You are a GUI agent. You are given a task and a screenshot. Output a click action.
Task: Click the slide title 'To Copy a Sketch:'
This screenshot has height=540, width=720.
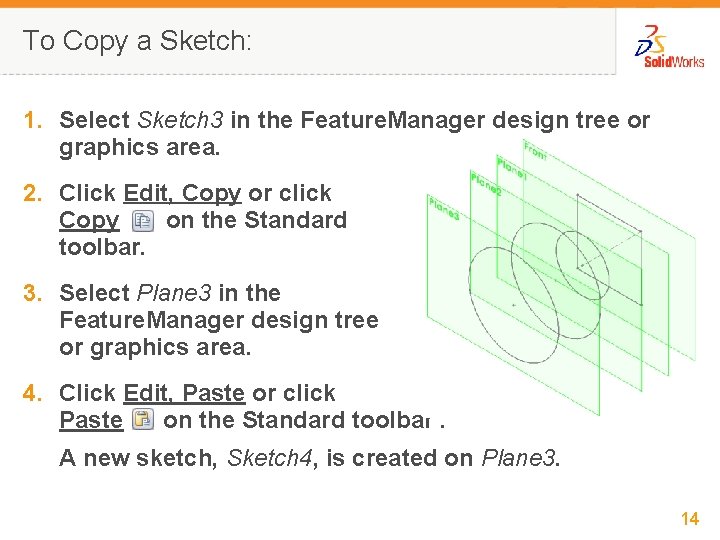tap(137, 41)
